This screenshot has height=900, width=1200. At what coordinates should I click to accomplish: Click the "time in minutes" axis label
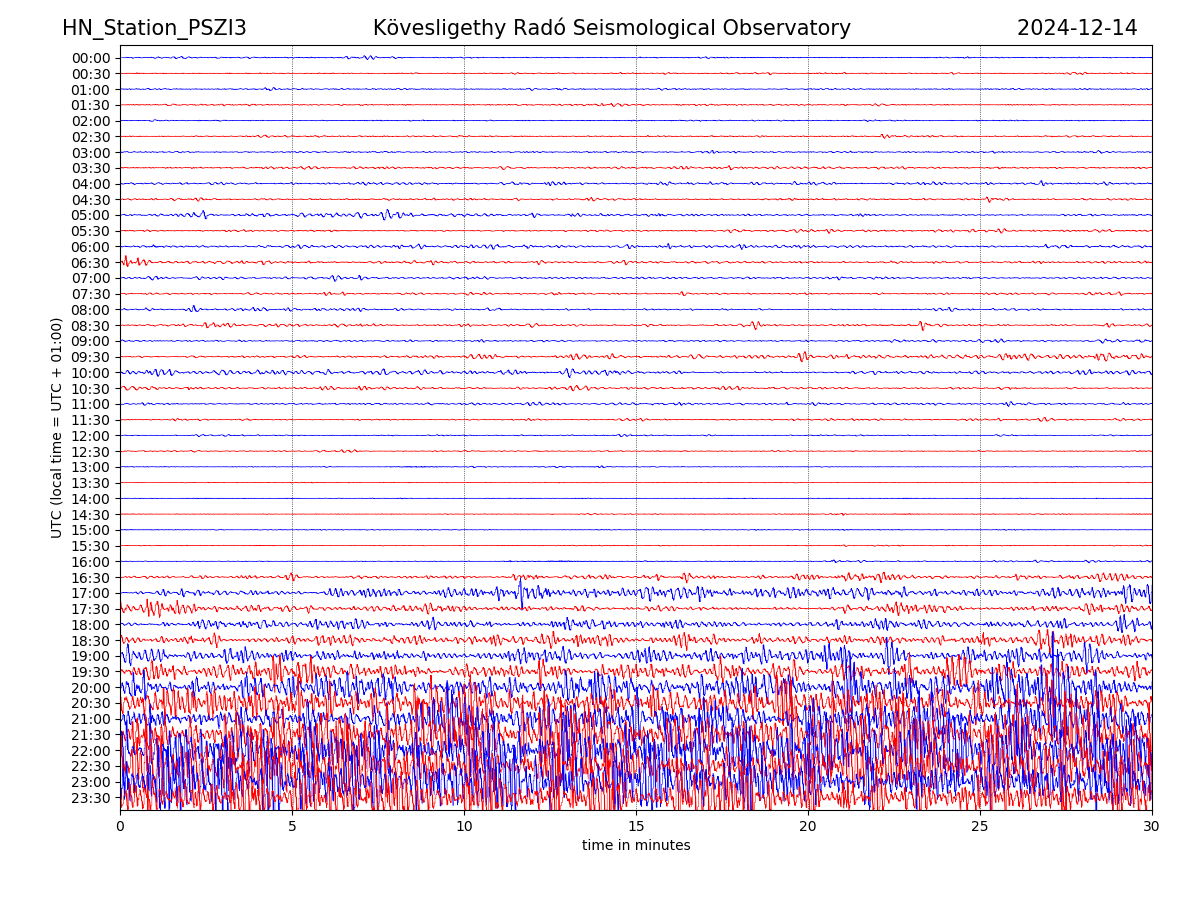(636, 846)
